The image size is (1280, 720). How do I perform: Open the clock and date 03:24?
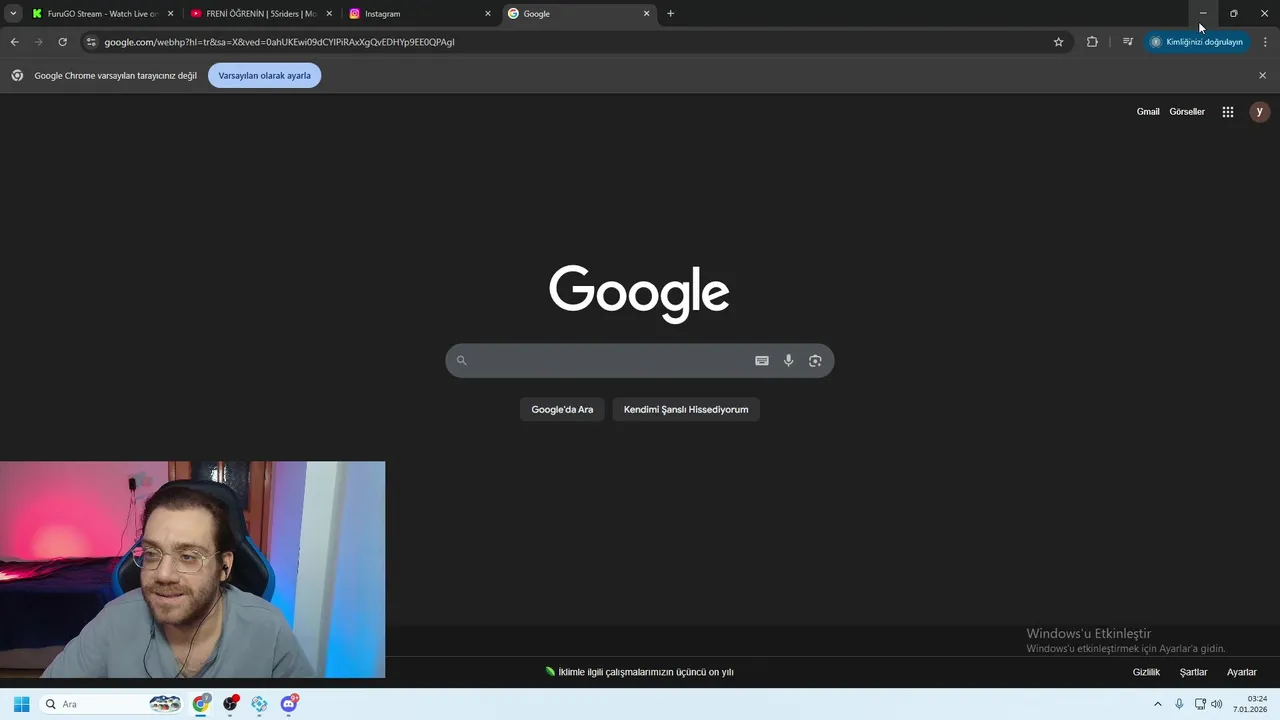pyautogui.click(x=1250, y=704)
